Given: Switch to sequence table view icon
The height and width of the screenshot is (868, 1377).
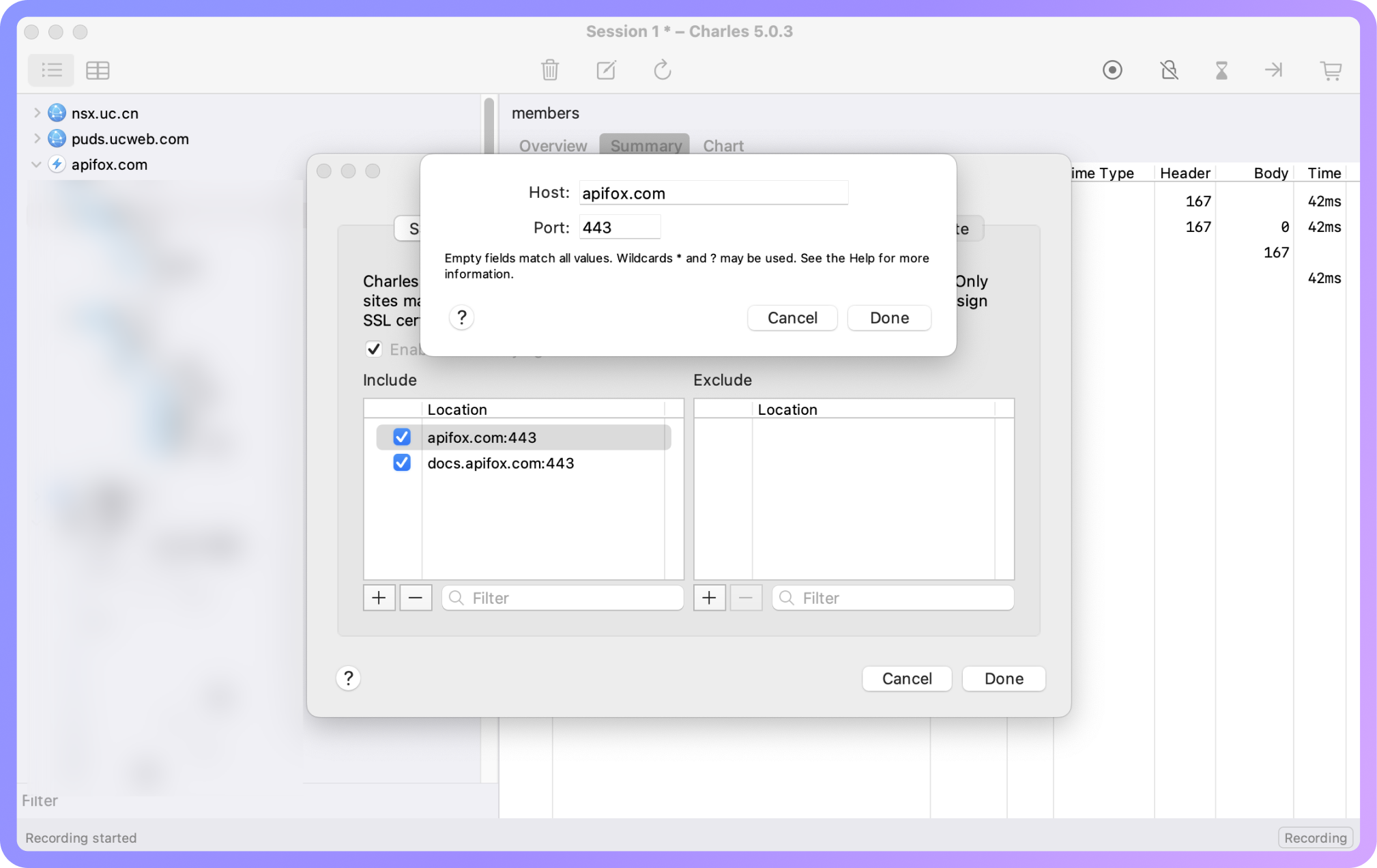Looking at the screenshot, I should click(98, 70).
